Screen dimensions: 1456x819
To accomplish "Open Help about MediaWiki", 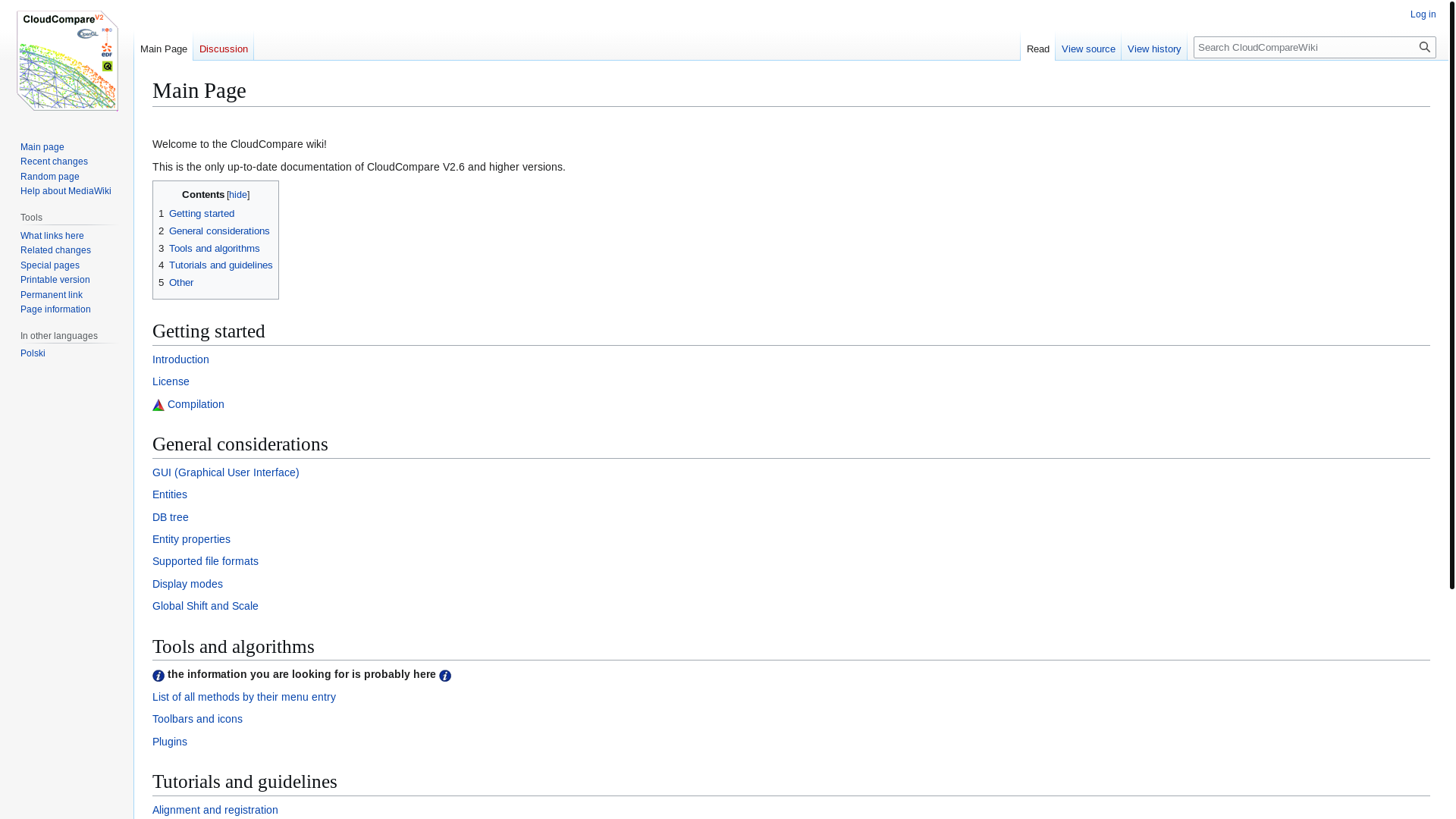I will pyautogui.click(x=66, y=191).
